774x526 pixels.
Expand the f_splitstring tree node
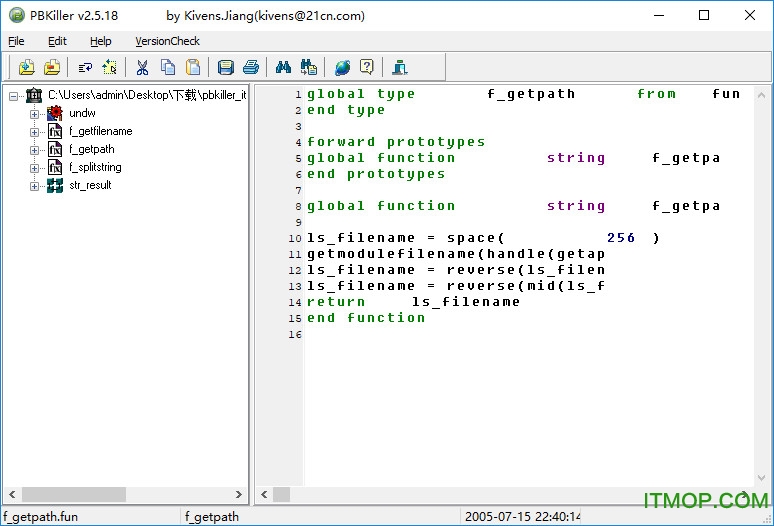(x=34, y=168)
